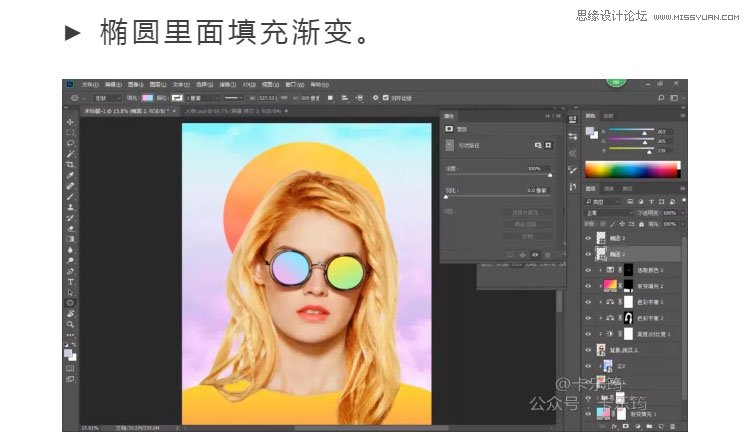This screenshot has height=443, width=750.
Task: Select the Crop tool
Action: (x=70, y=164)
